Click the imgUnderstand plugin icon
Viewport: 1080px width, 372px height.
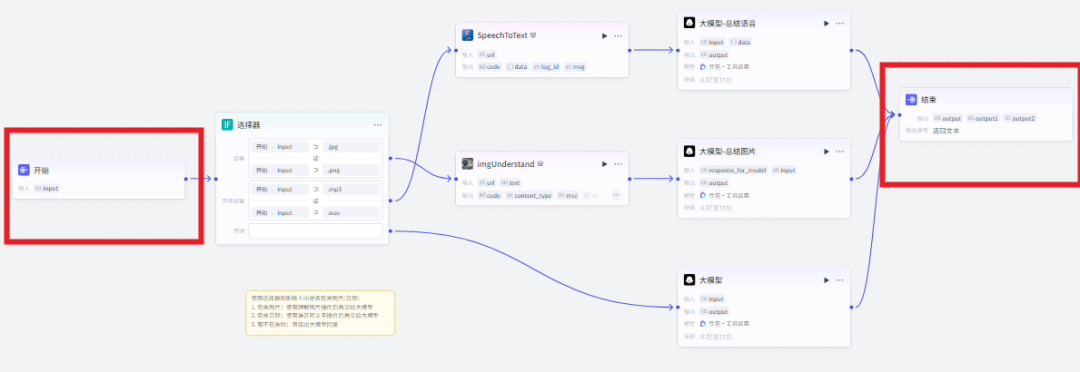(x=467, y=164)
